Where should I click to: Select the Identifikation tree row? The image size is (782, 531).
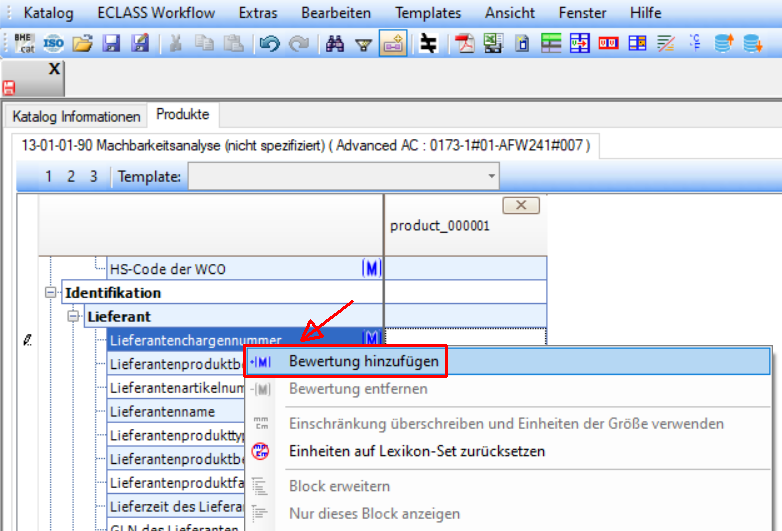coord(222,293)
